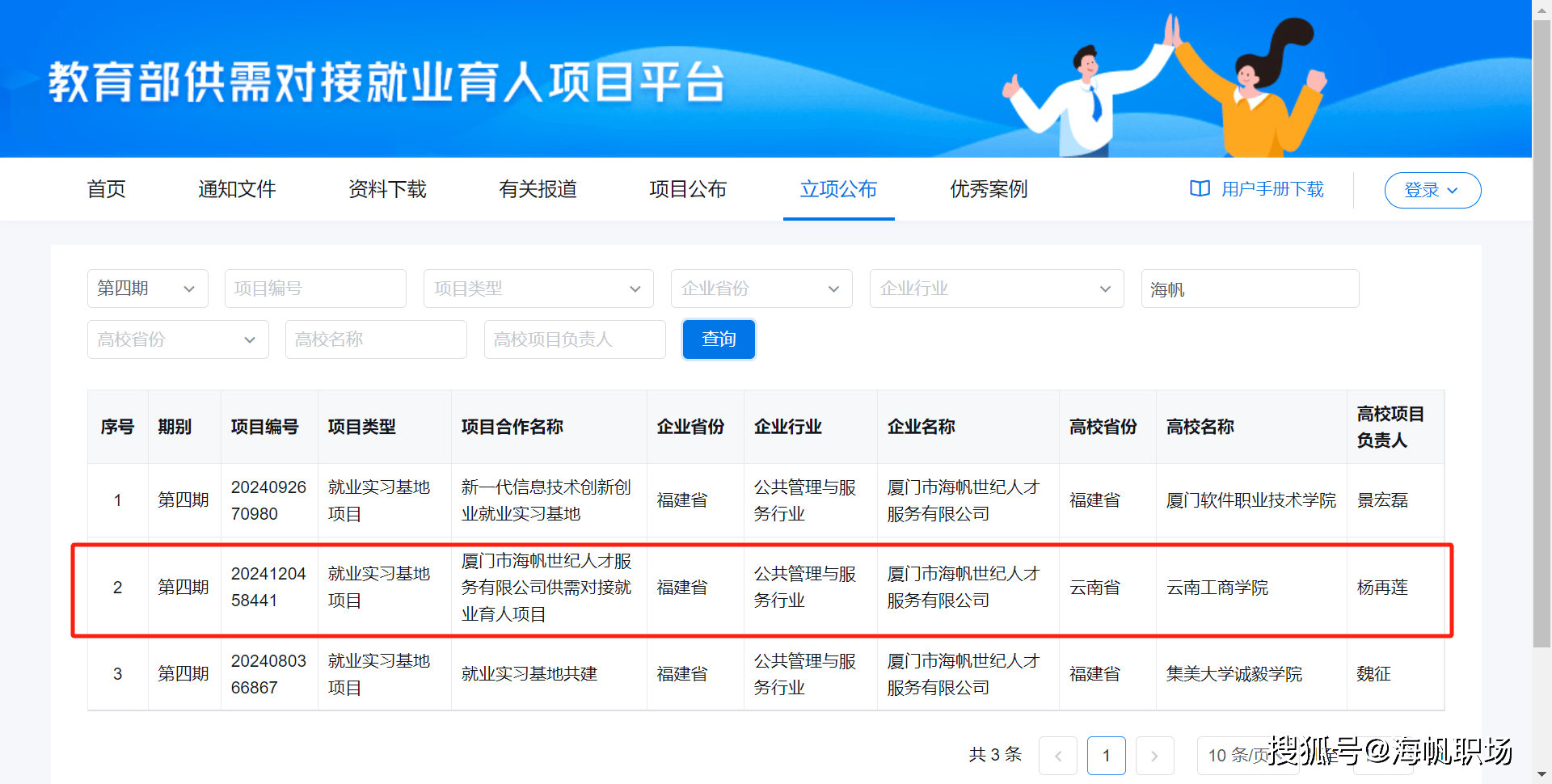Image resolution: width=1552 pixels, height=784 pixels.
Task: Click the scrollbar down arrow
Action: point(1541,775)
